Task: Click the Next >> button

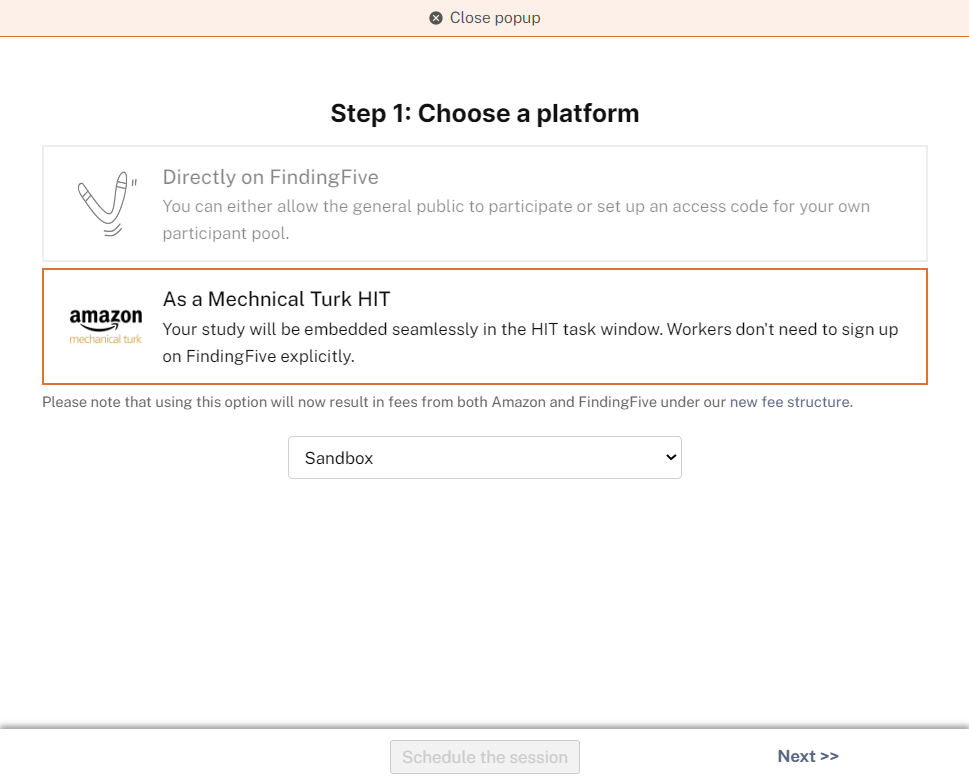Action: pos(808,756)
